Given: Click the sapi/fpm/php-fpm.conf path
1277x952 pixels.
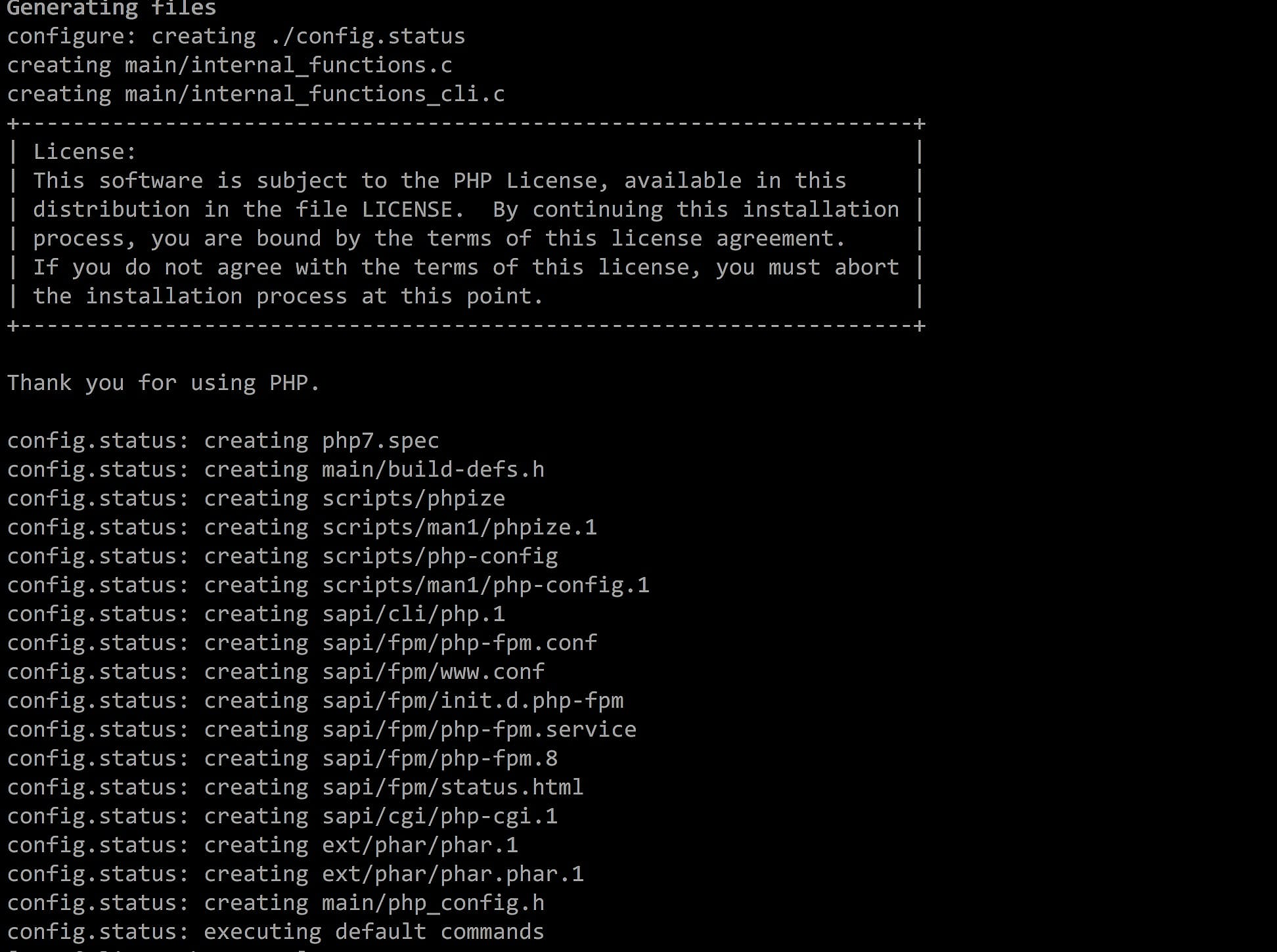Looking at the screenshot, I should click(459, 643).
